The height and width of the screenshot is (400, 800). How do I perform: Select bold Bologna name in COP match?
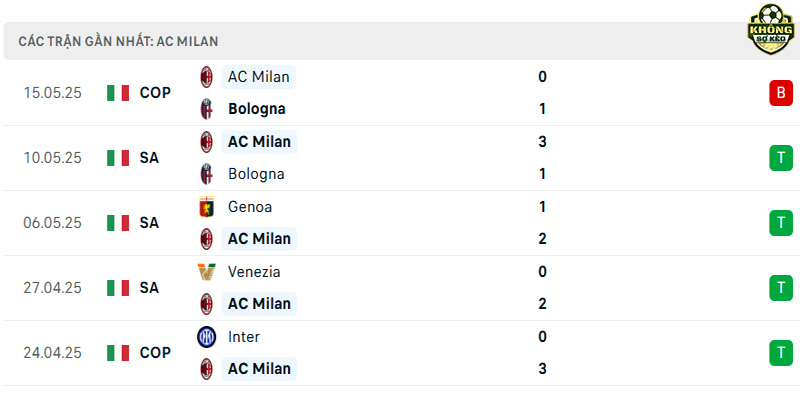click(x=257, y=109)
